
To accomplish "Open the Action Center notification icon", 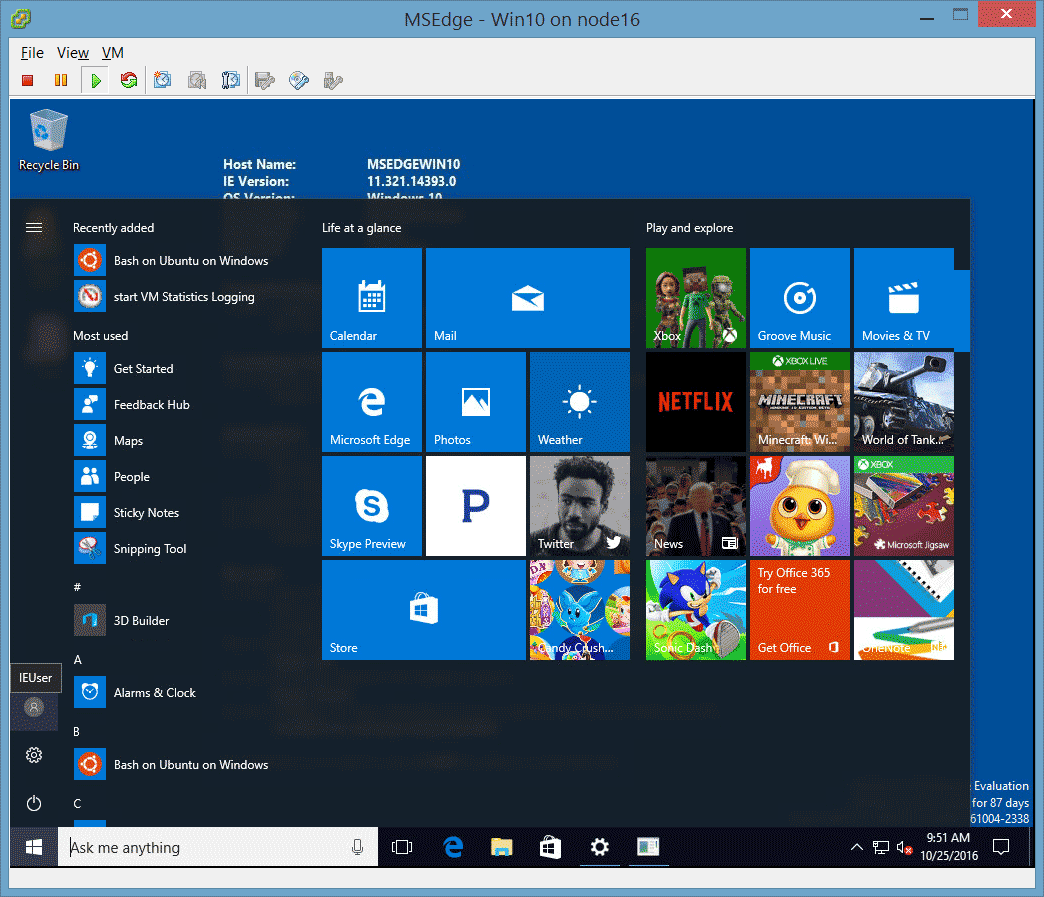I will (1001, 846).
